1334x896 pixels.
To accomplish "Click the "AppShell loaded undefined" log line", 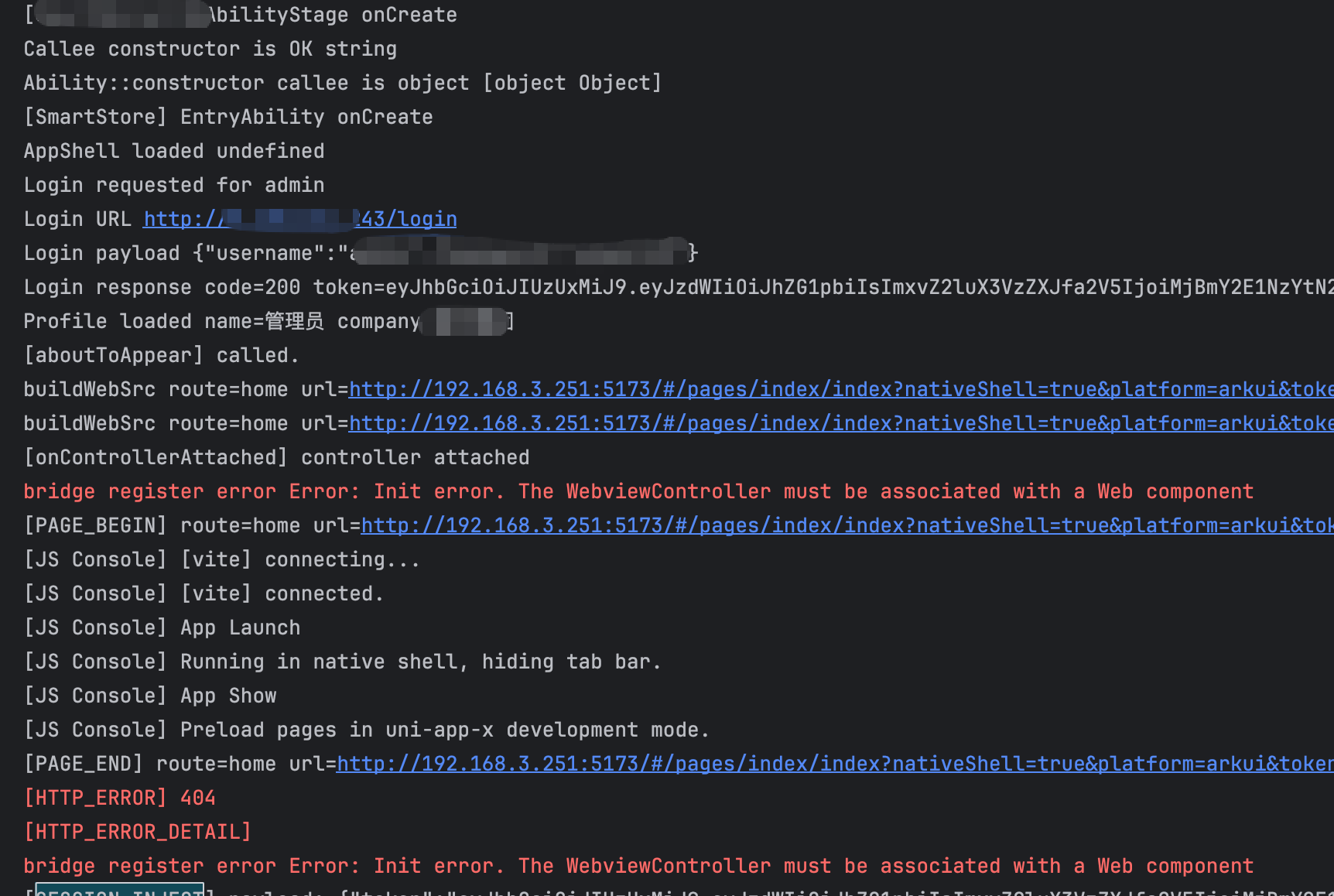I will [173, 151].
